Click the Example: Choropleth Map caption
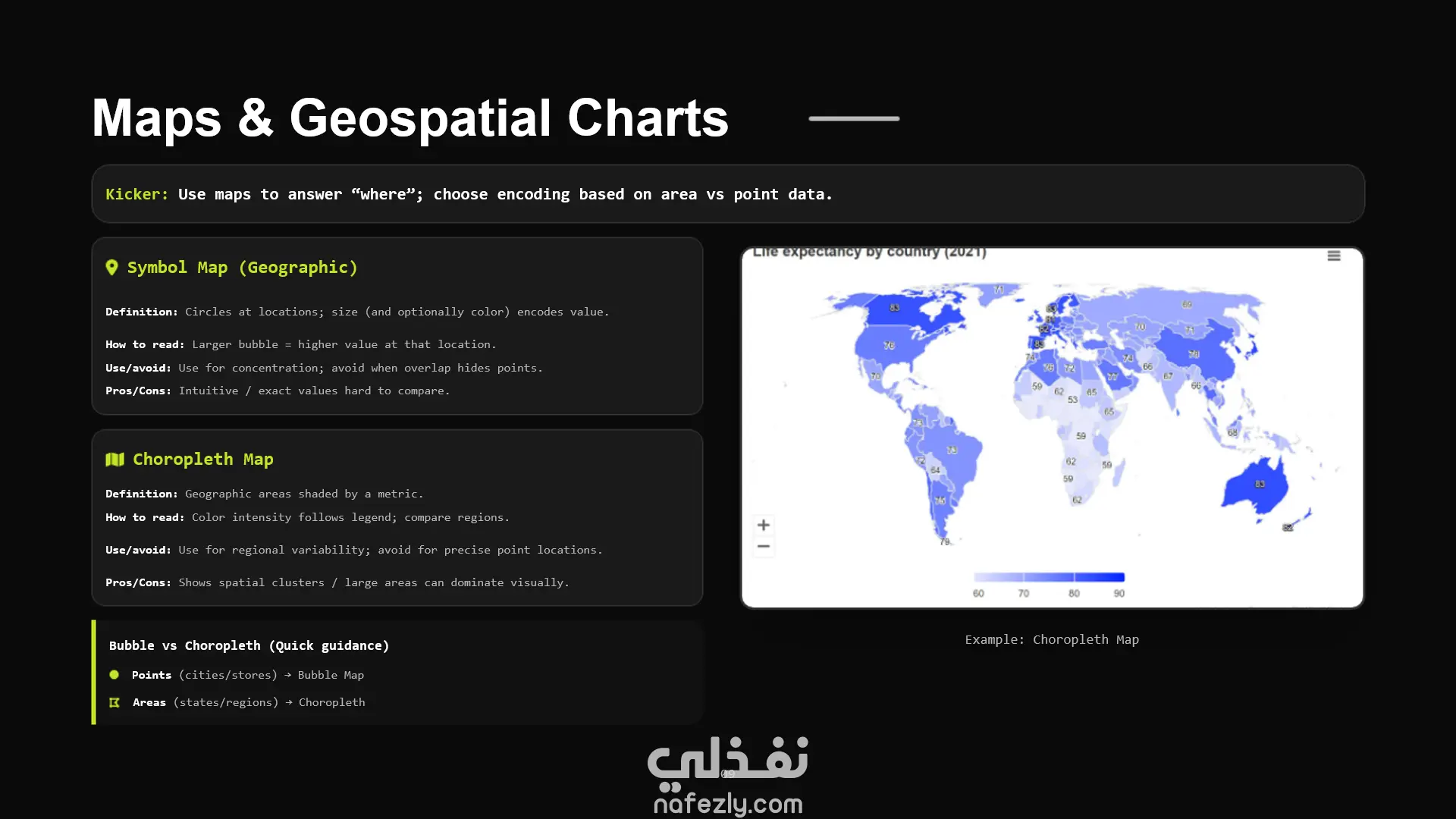The width and height of the screenshot is (1456, 819). tap(1052, 640)
